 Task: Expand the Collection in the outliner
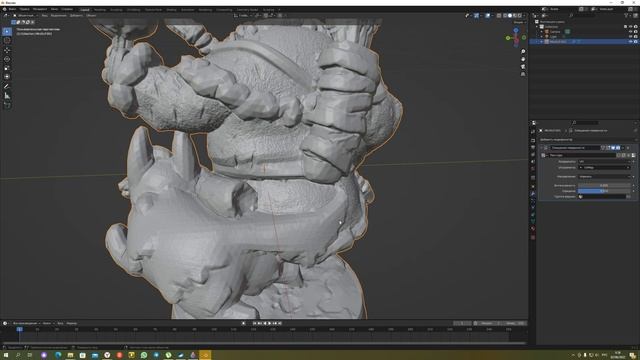(537, 27)
